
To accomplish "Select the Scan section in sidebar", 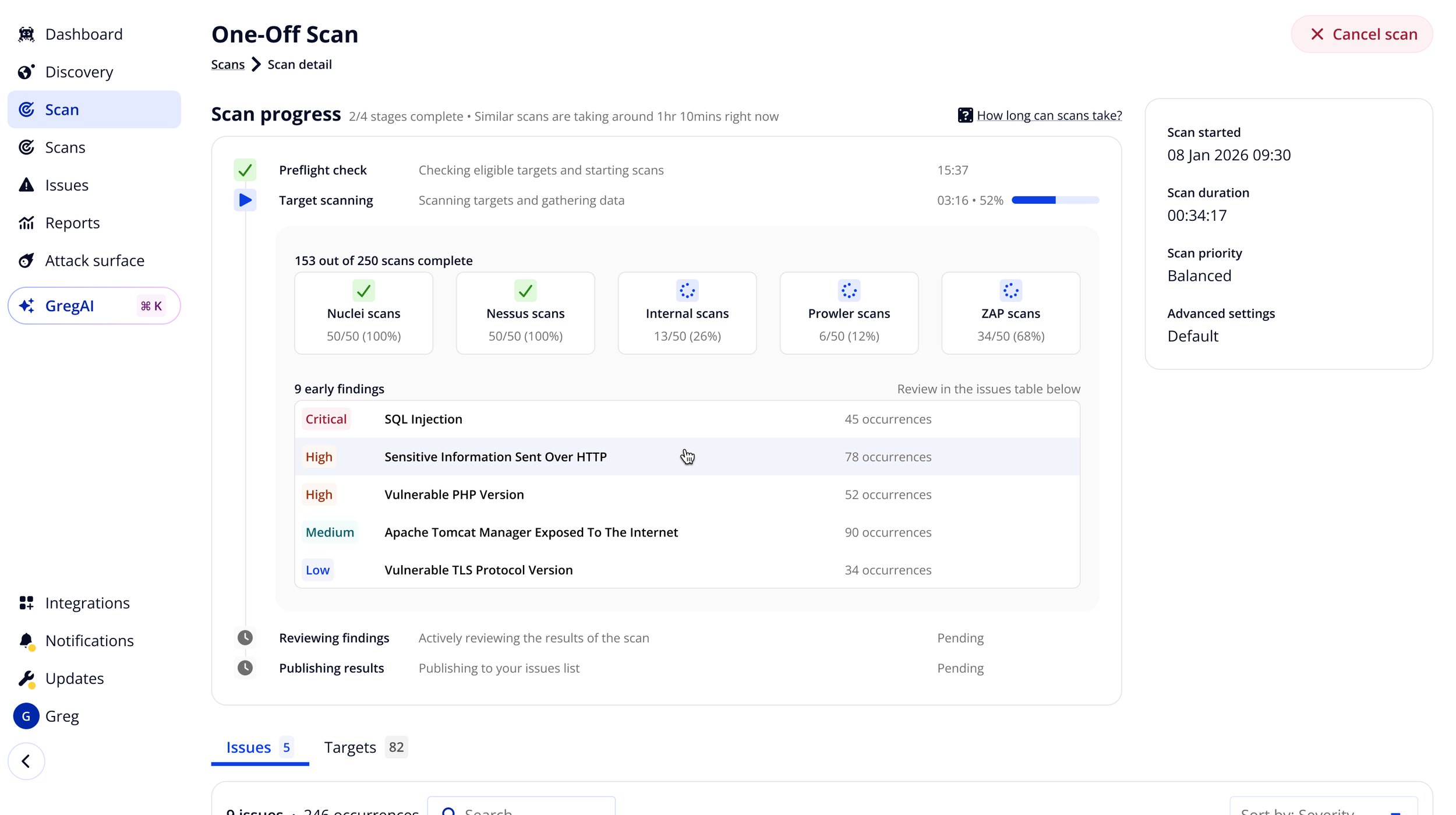I will click(62, 110).
